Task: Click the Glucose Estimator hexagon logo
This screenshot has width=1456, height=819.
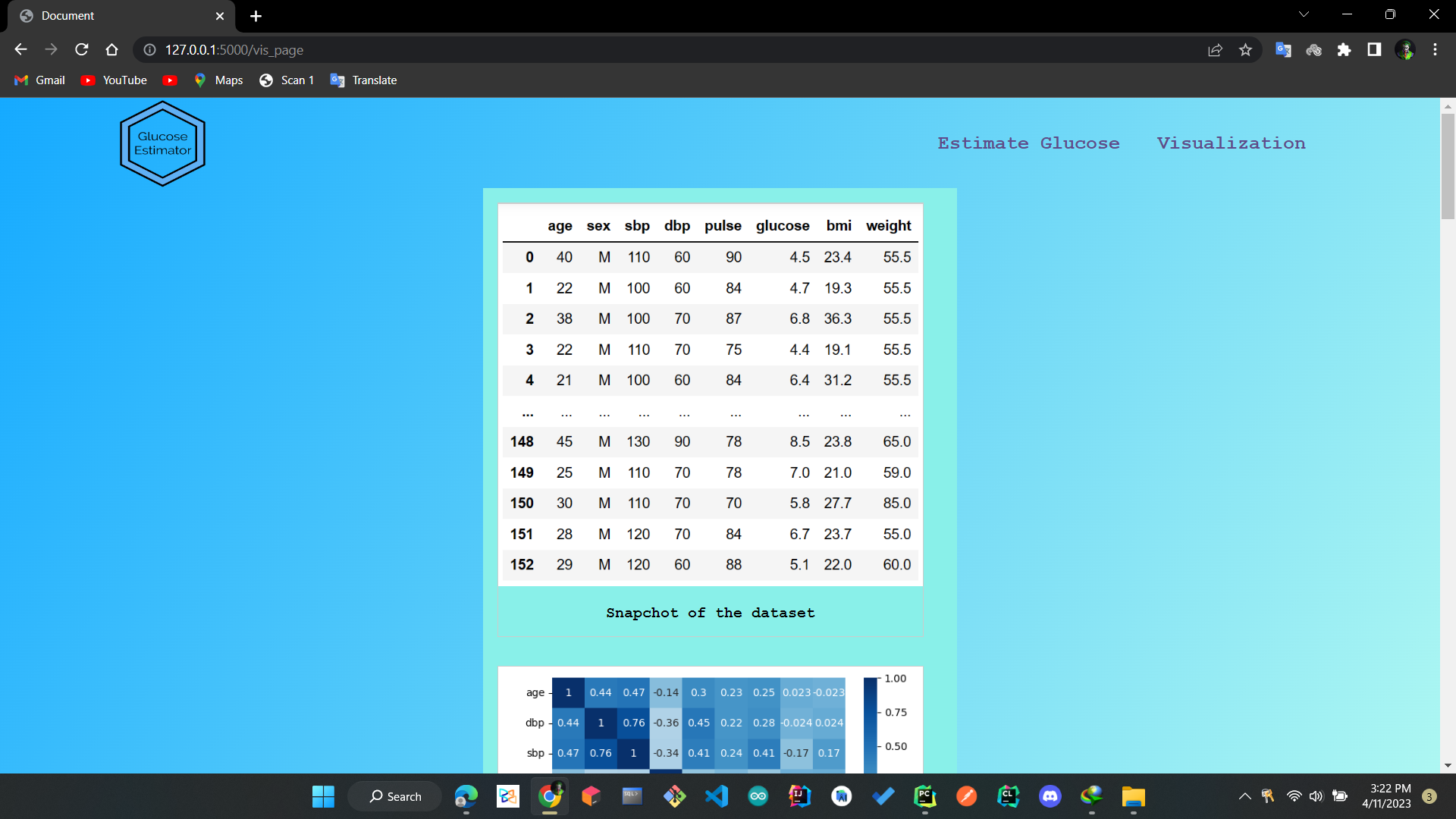Action: (162, 143)
